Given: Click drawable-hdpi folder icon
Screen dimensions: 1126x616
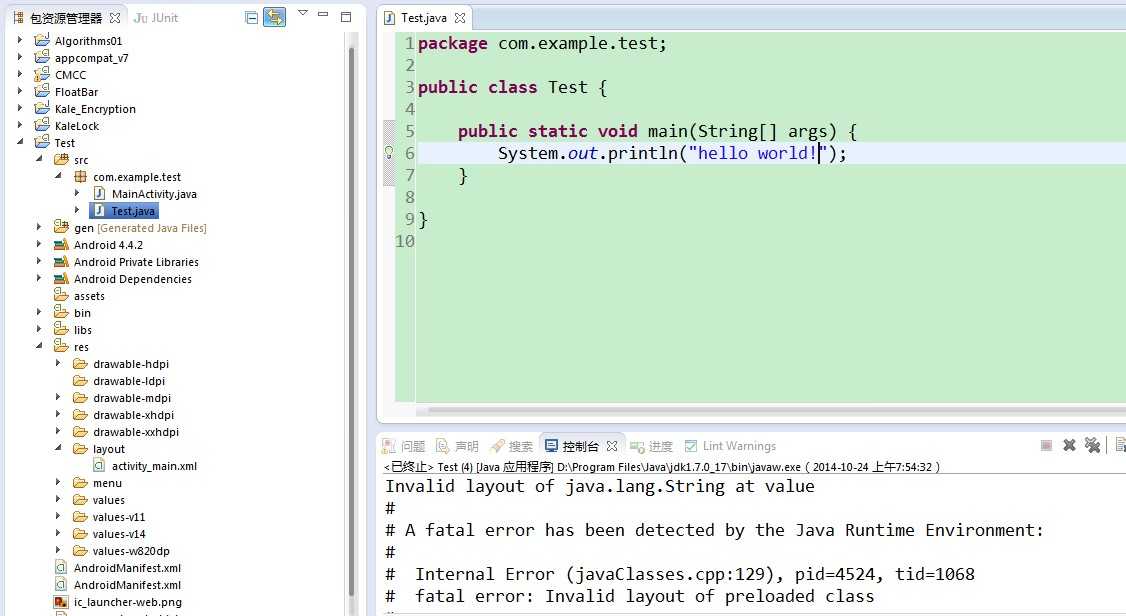Looking at the screenshot, I should pos(80,363).
